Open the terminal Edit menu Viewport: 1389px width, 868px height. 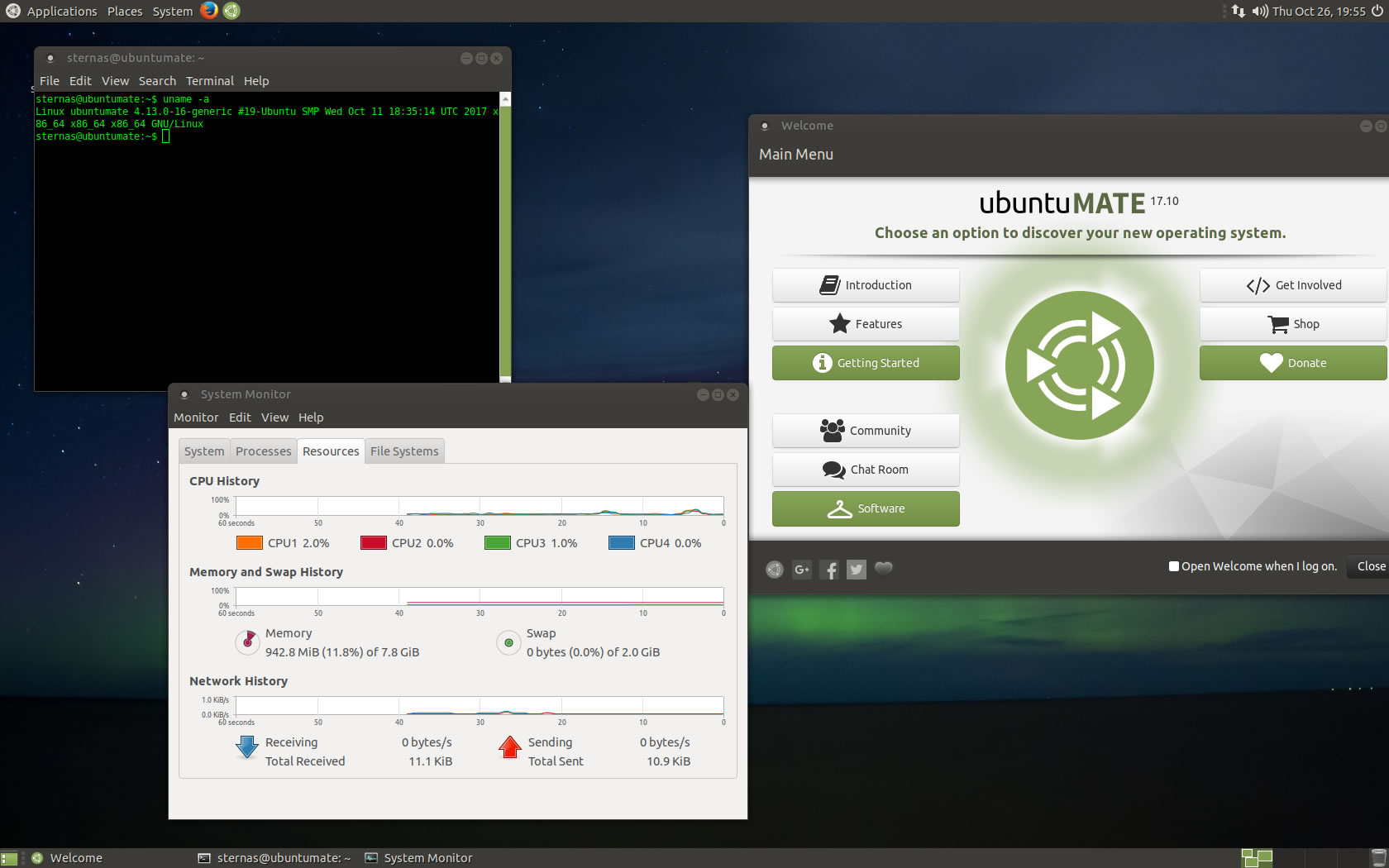[80, 81]
